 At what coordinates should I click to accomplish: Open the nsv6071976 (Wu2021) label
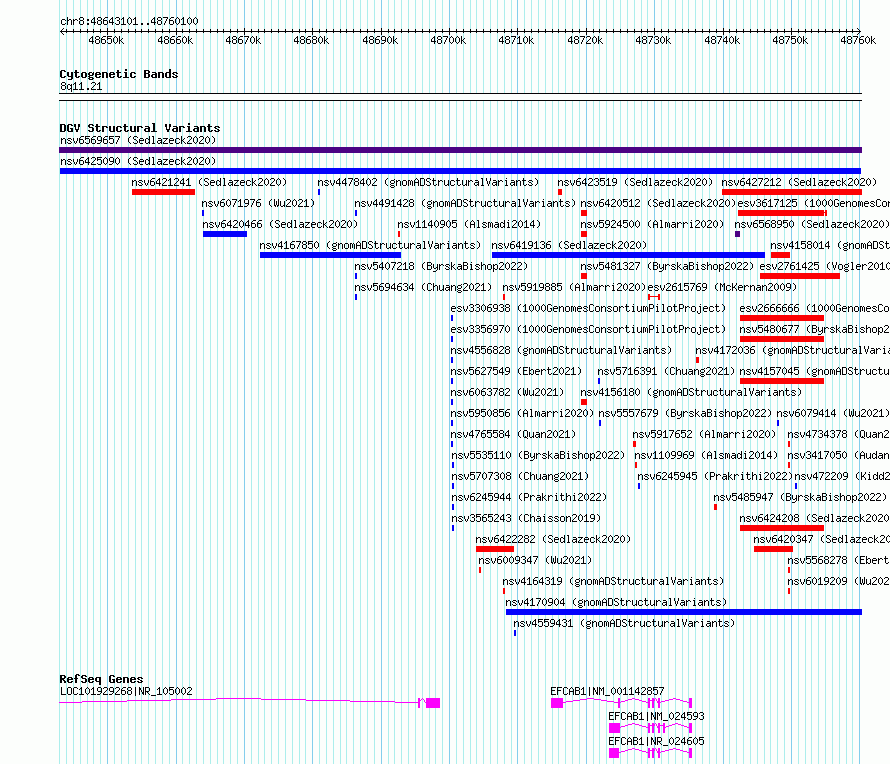tap(258, 203)
